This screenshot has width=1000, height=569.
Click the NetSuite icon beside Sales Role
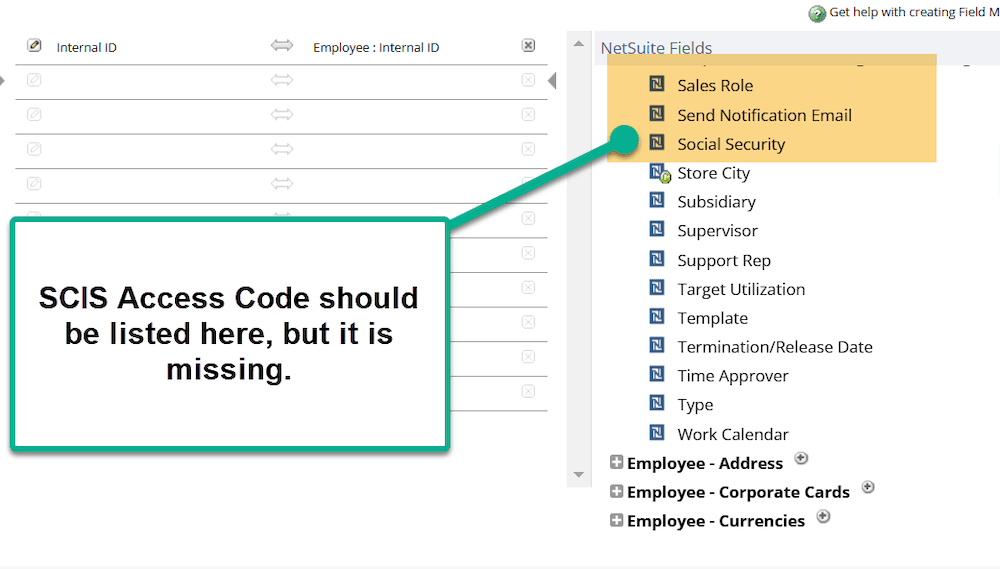(x=657, y=84)
